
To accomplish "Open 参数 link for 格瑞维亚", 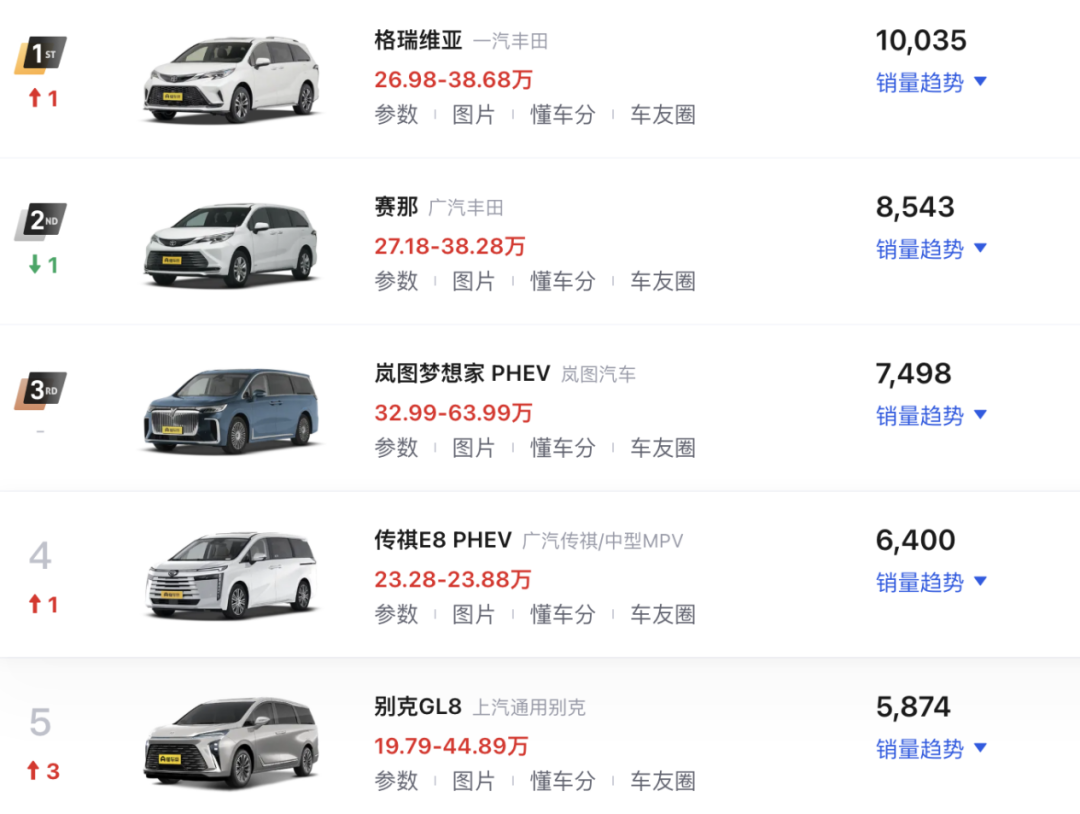I will (x=396, y=115).
